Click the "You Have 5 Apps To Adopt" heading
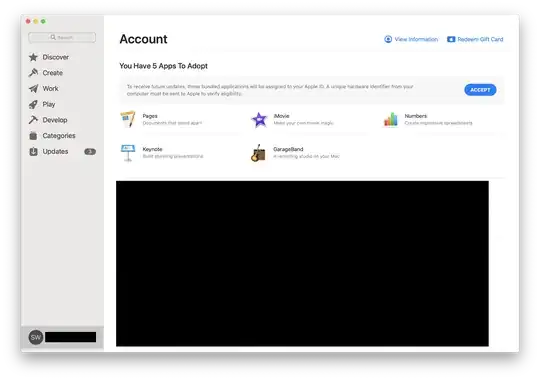 point(163,66)
